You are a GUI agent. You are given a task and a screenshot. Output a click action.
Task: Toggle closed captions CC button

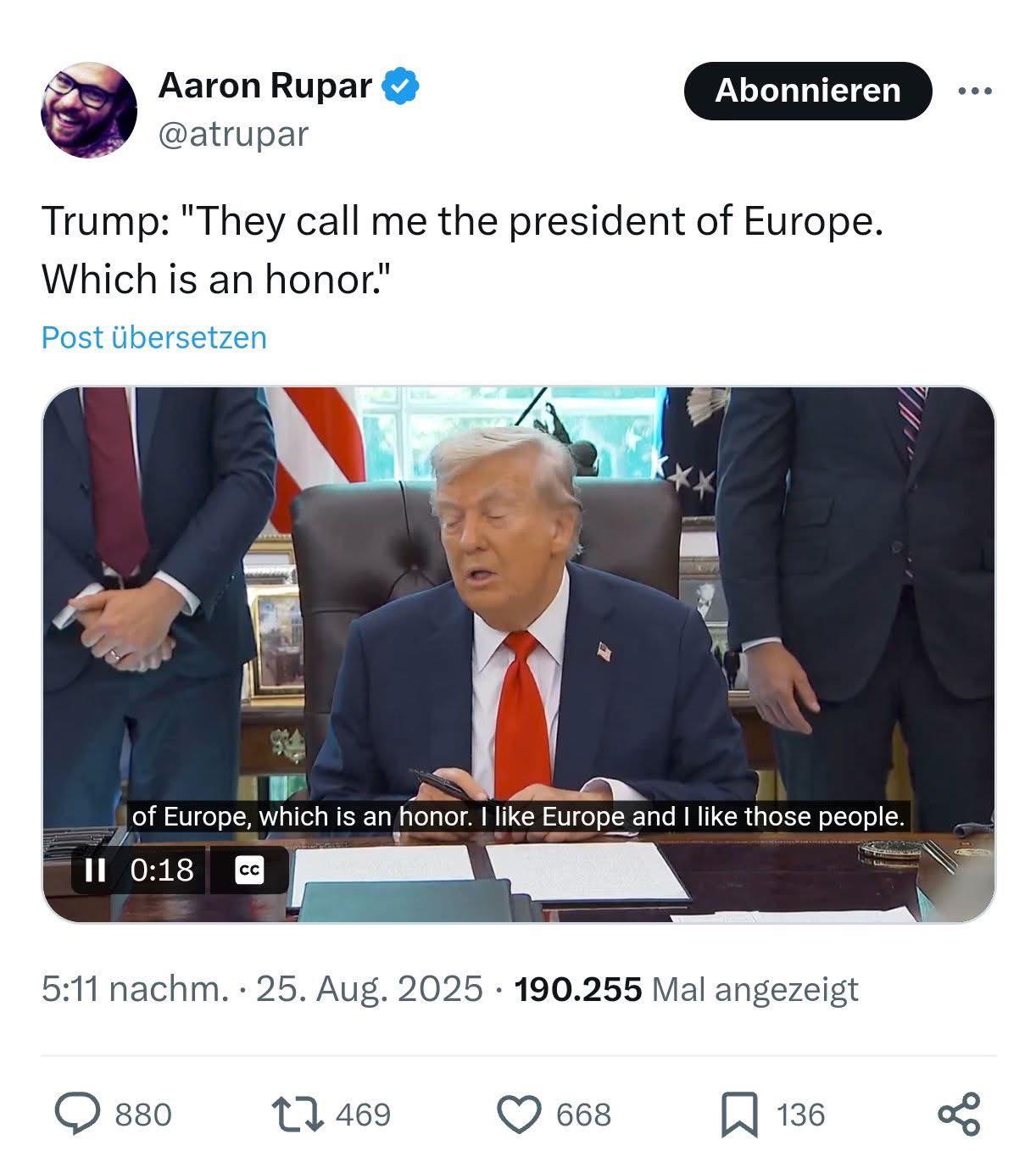point(249,870)
